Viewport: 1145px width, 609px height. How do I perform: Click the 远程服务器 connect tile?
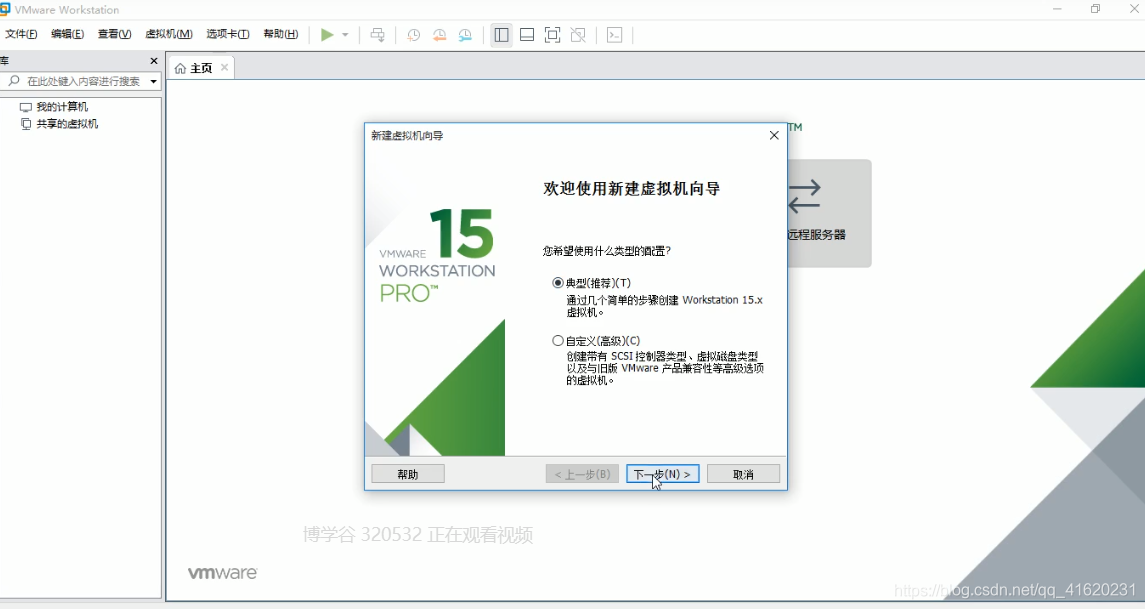(829, 213)
